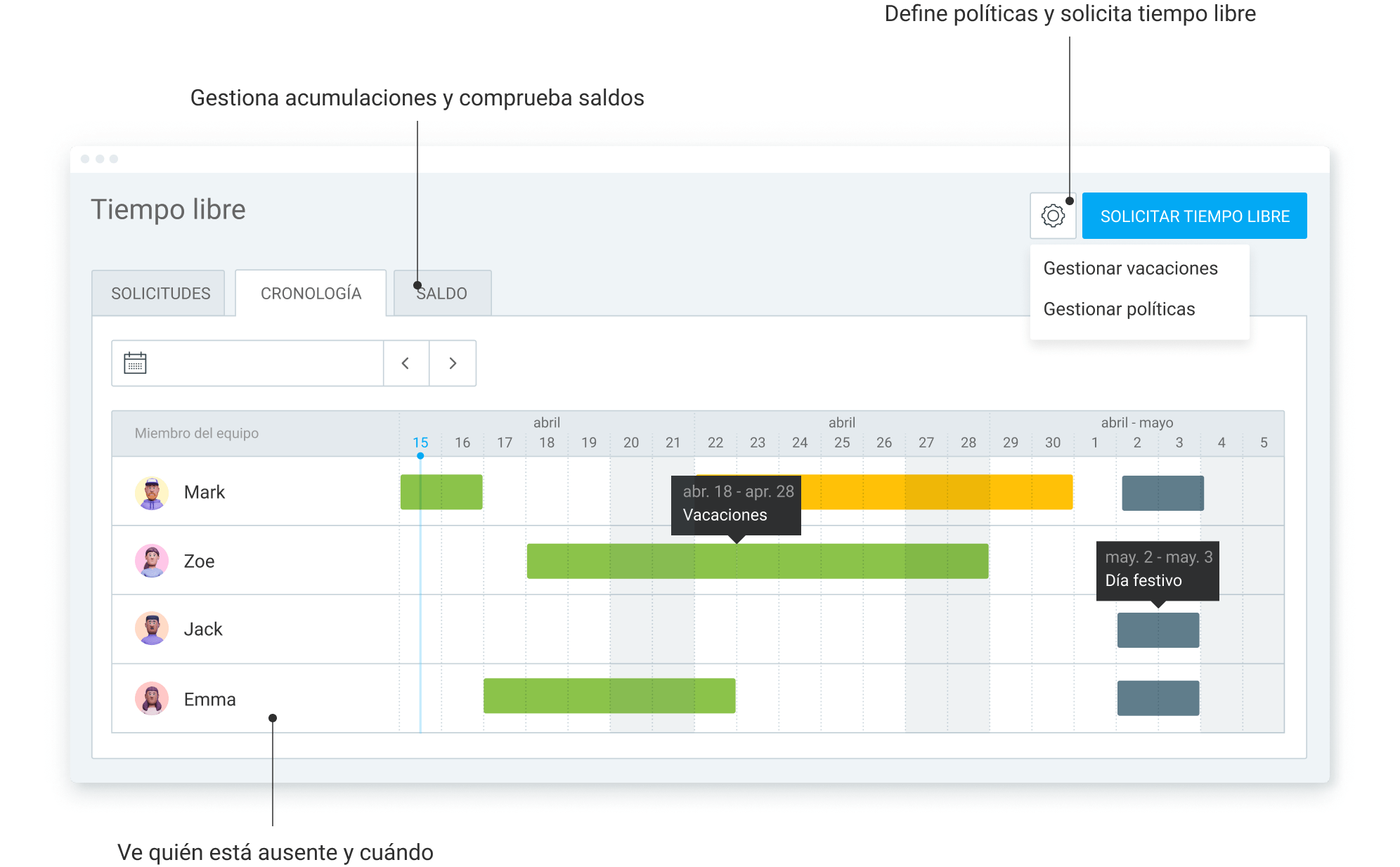Viewport: 1400px width, 867px height.
Task: Select Gestionar vacaciones menu entry
Action: 1130,268
